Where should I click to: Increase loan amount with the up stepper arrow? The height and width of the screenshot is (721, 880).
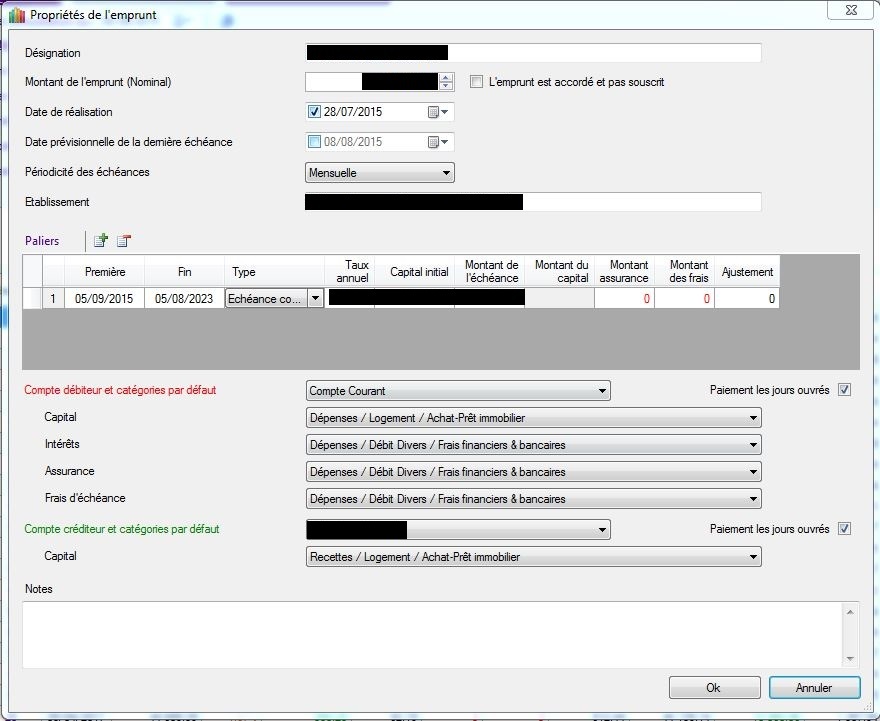pyautogui.click(x=446, y=78)
